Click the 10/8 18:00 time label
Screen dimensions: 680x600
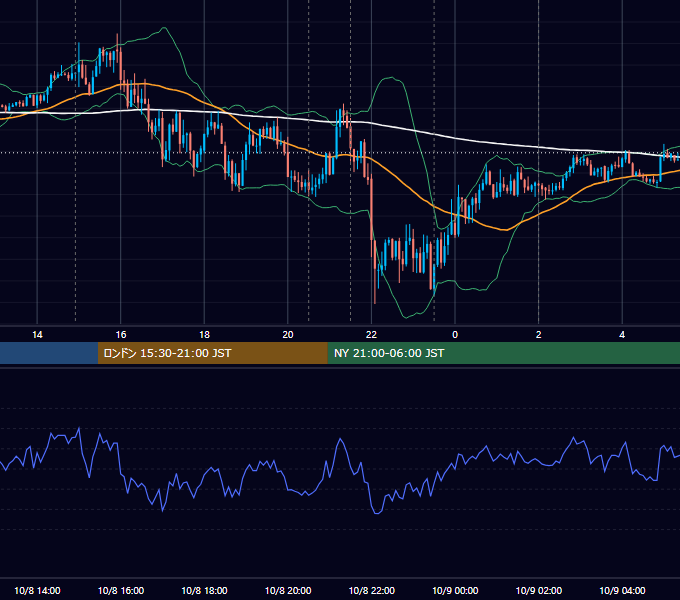pyautogui.click(x=204, y=590)
